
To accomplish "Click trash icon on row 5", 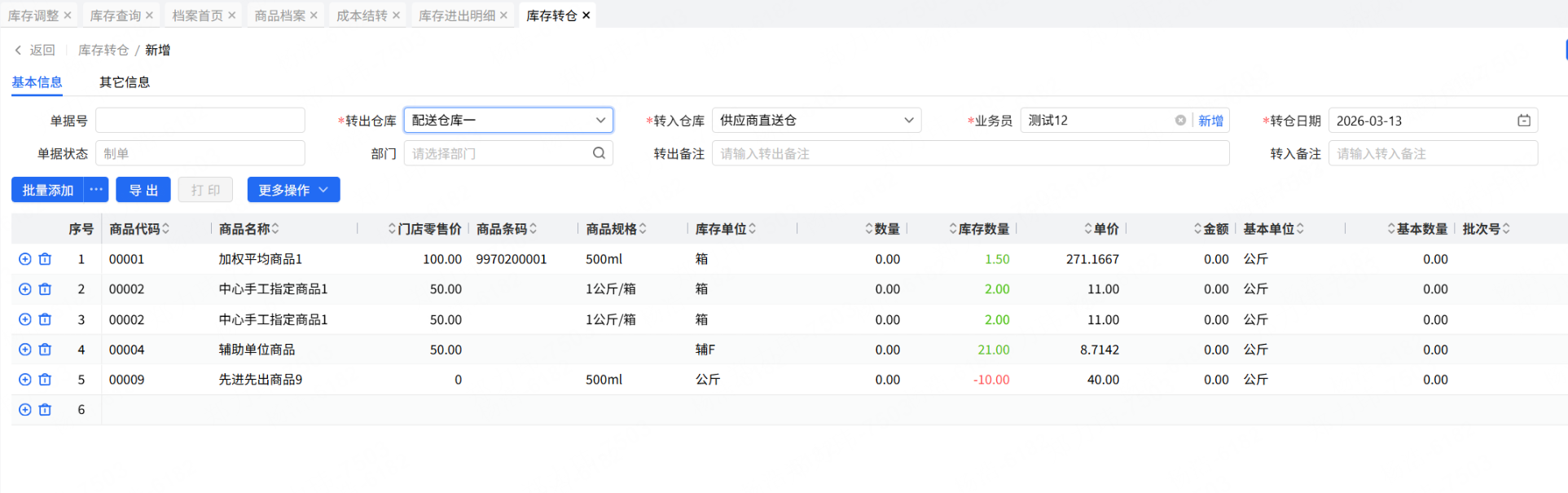I will (45, 380).
